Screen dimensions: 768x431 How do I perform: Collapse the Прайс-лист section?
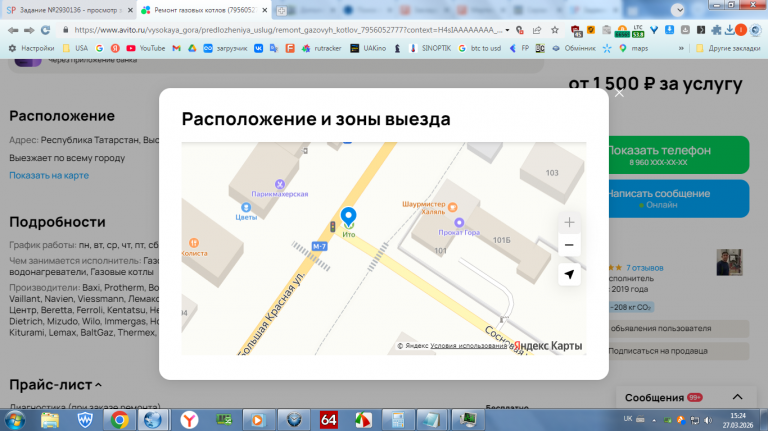click(55, 385)
